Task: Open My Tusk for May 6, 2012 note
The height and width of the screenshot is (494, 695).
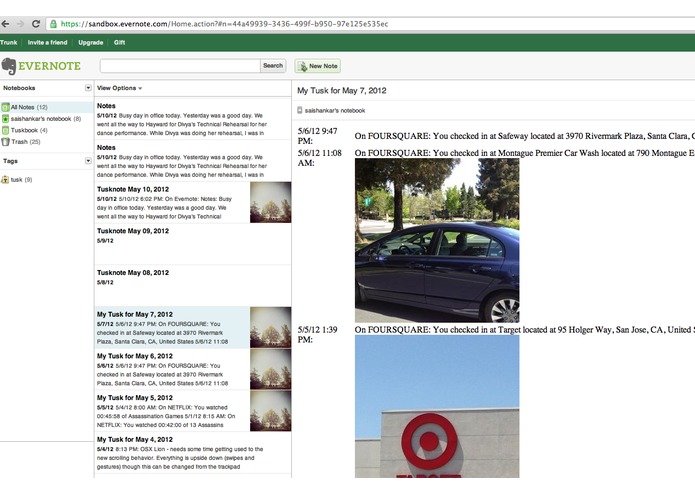Action: click(193, 369)
